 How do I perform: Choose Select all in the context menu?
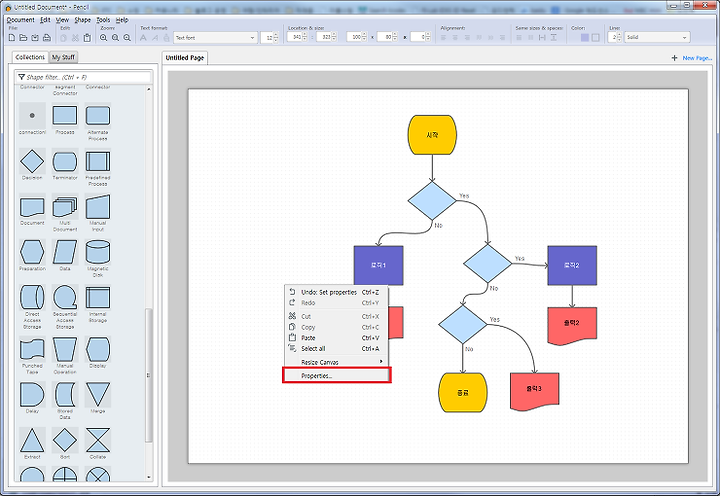[x=337, y=349]
